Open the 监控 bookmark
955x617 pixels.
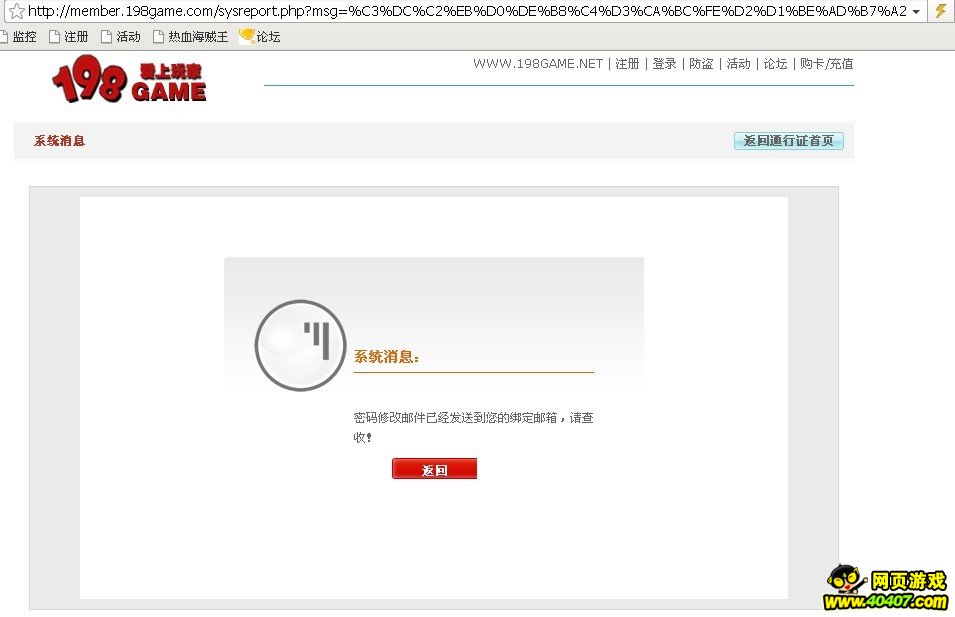(18, 37)
